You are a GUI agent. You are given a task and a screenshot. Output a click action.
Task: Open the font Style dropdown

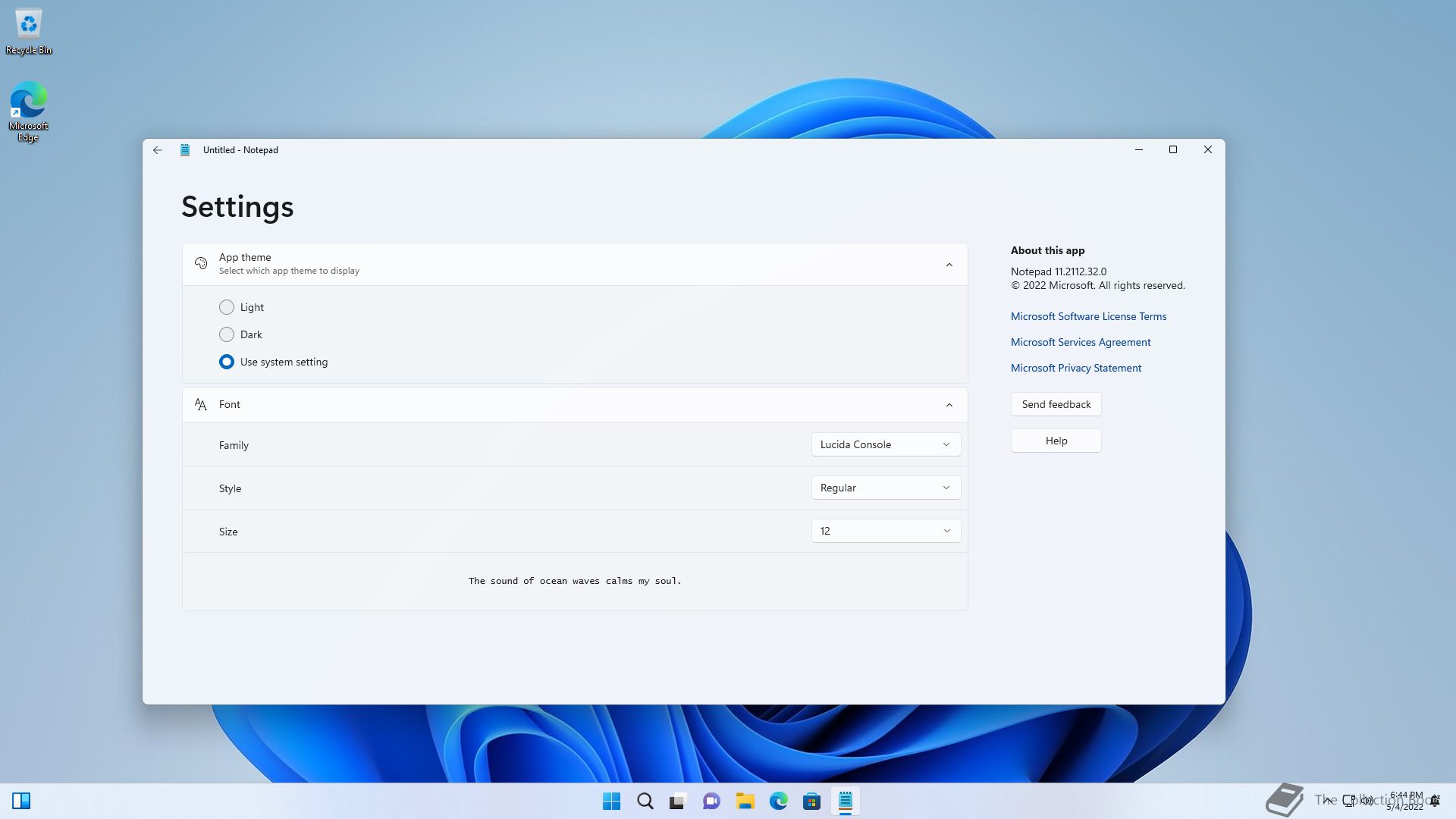(886, 488)
